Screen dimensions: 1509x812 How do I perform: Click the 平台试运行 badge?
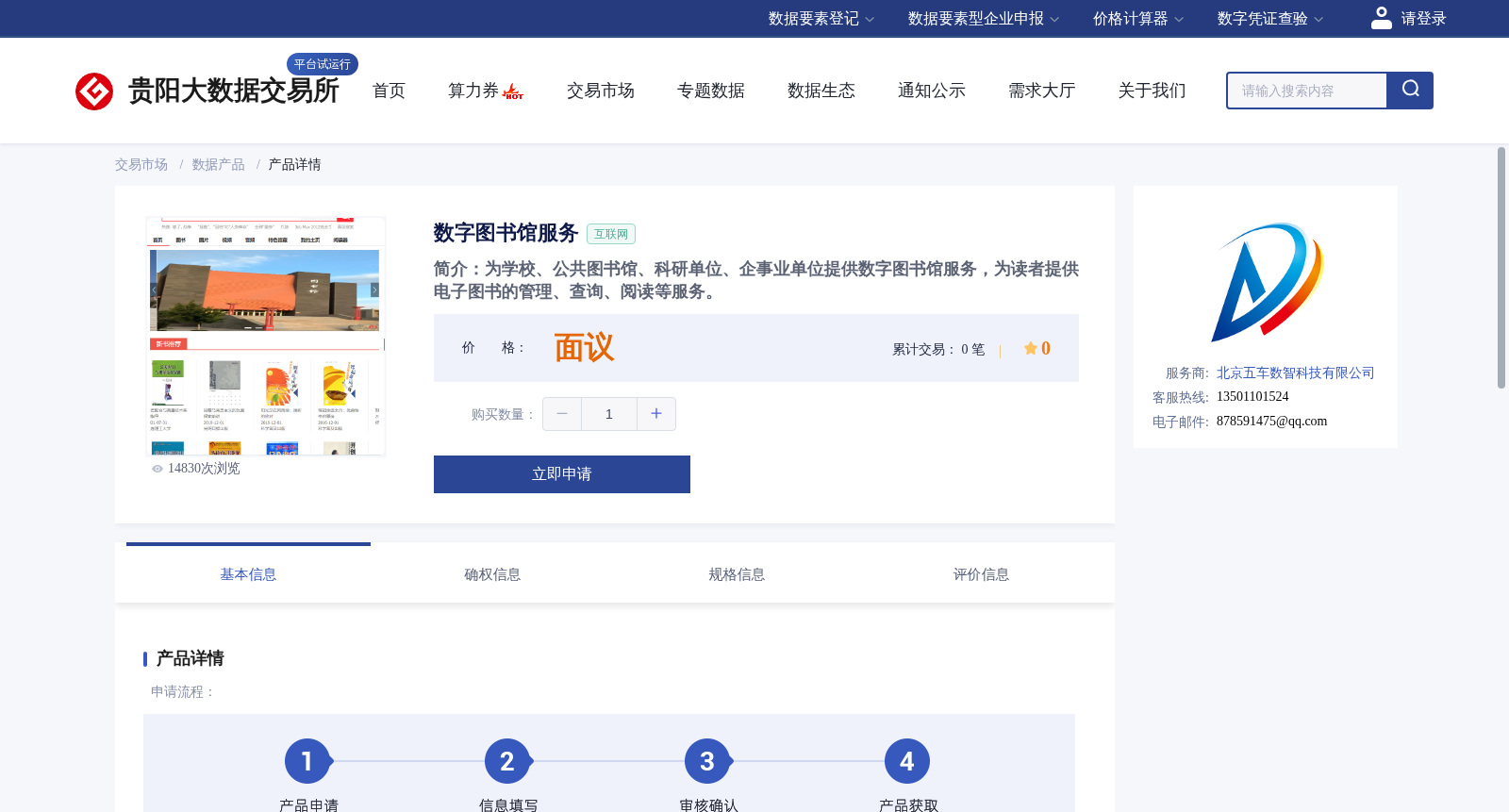[323, 64]
